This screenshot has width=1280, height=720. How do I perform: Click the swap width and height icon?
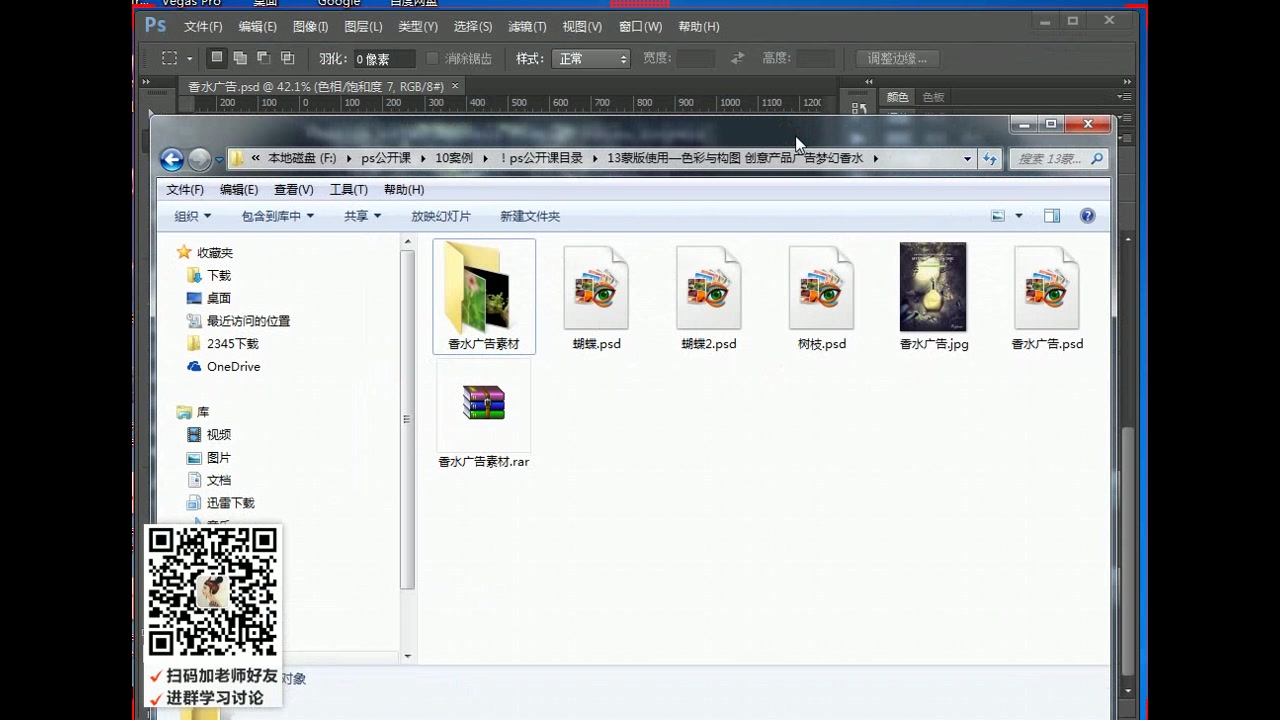point(737,58)
